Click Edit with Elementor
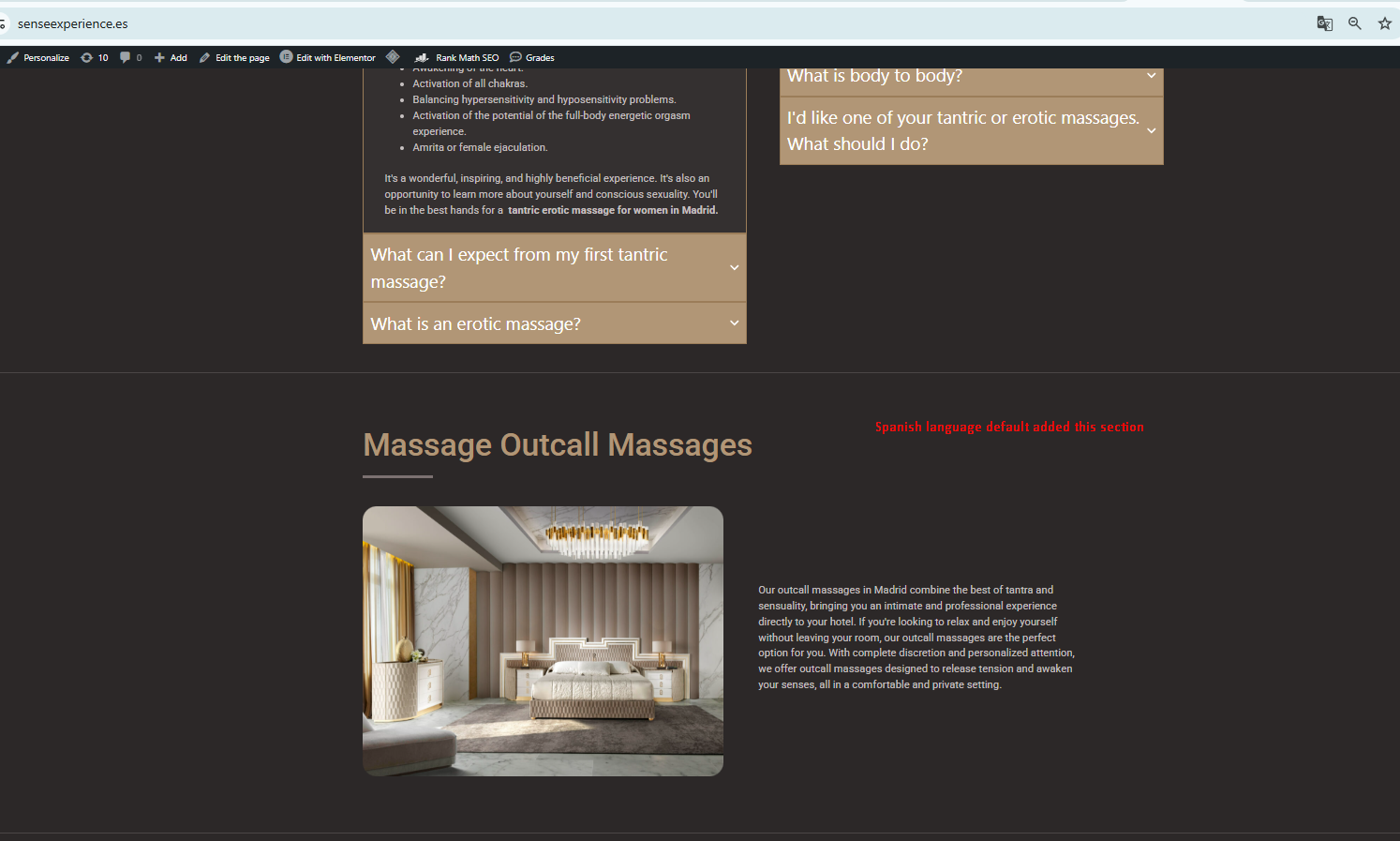 coord(328,57)
